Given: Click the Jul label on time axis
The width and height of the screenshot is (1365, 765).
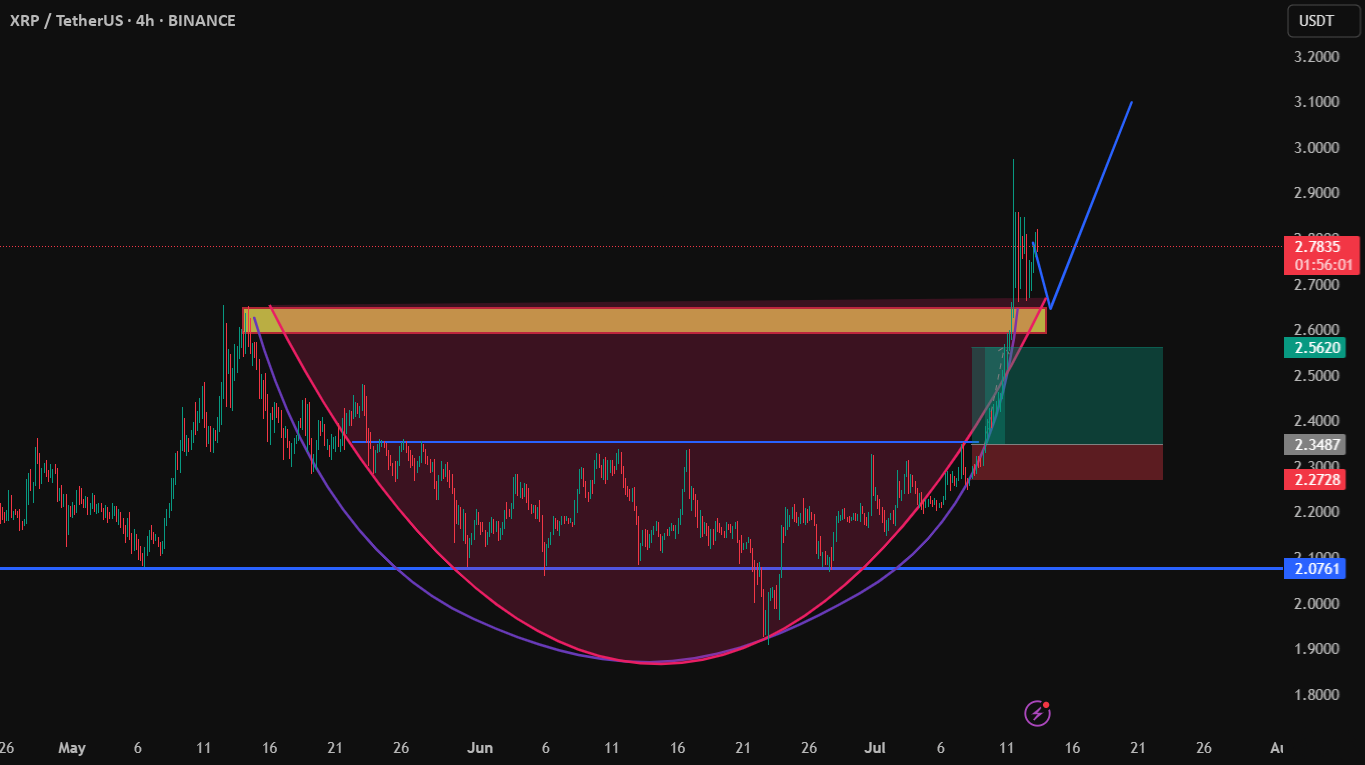Looking at the screenshot, I should [x=876, y=747].
